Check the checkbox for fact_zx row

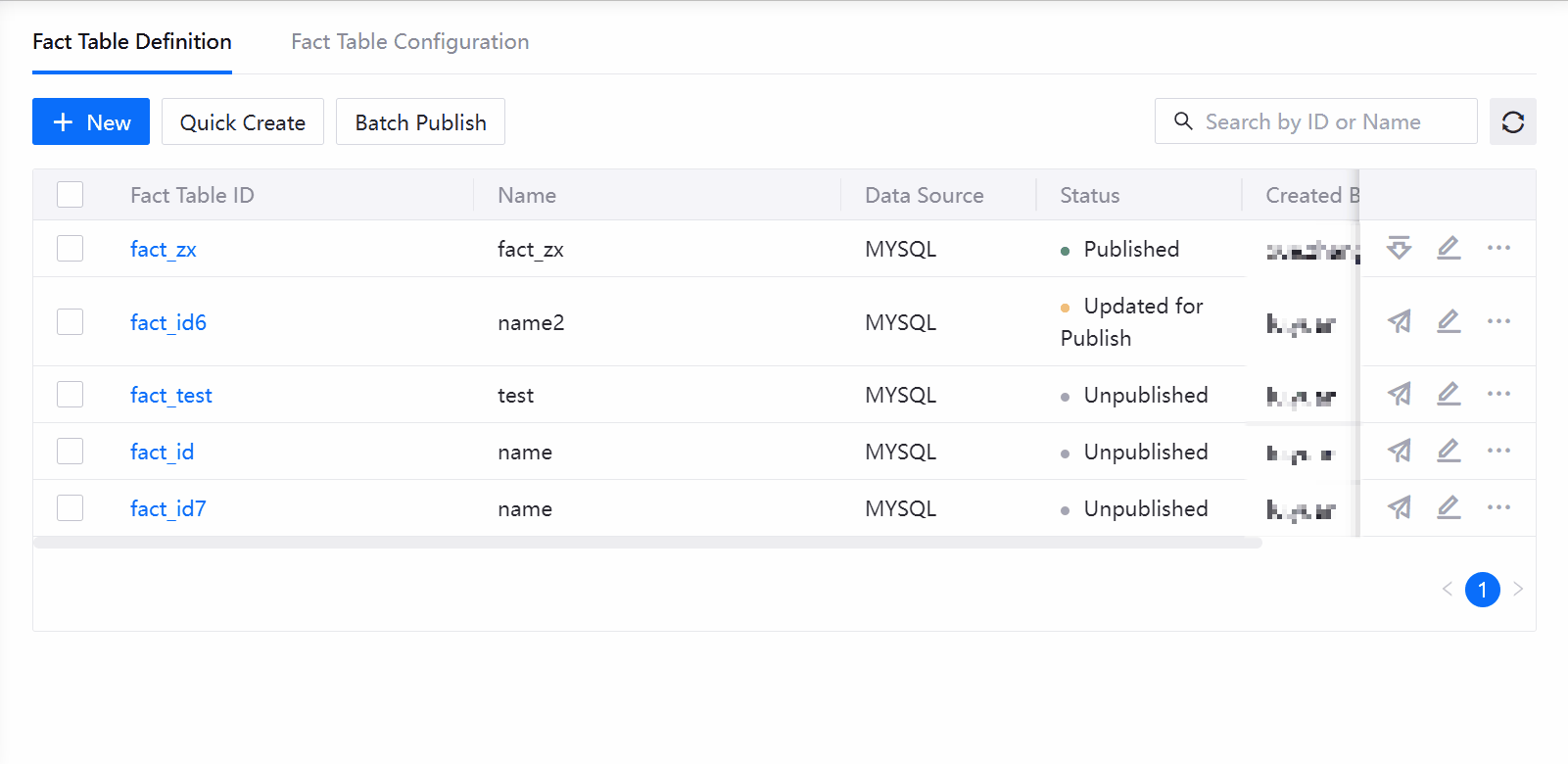click(x=70, y=249)
